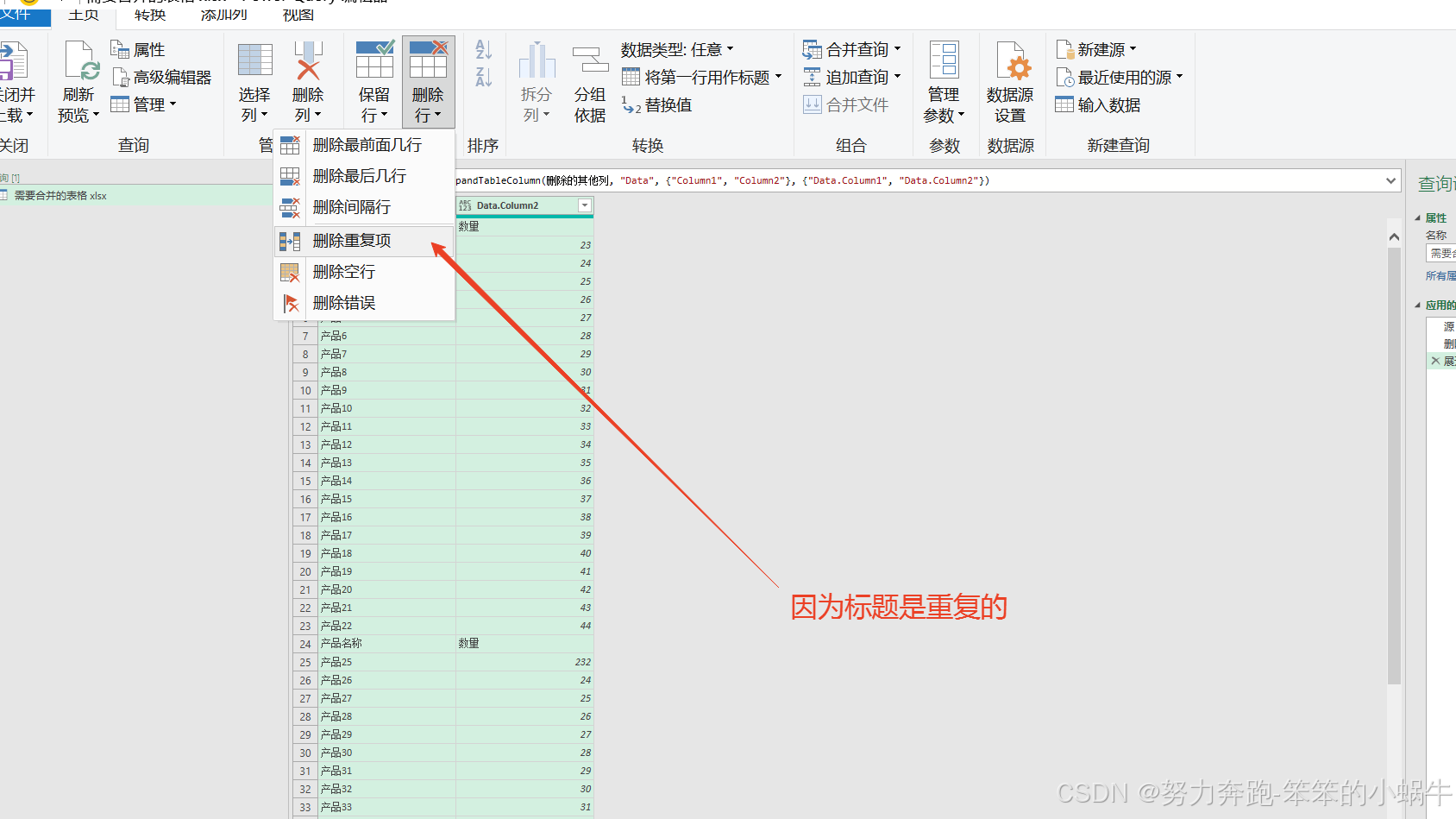Open All Properties (所有属性) link
1456x819 pixels.
1440,276
